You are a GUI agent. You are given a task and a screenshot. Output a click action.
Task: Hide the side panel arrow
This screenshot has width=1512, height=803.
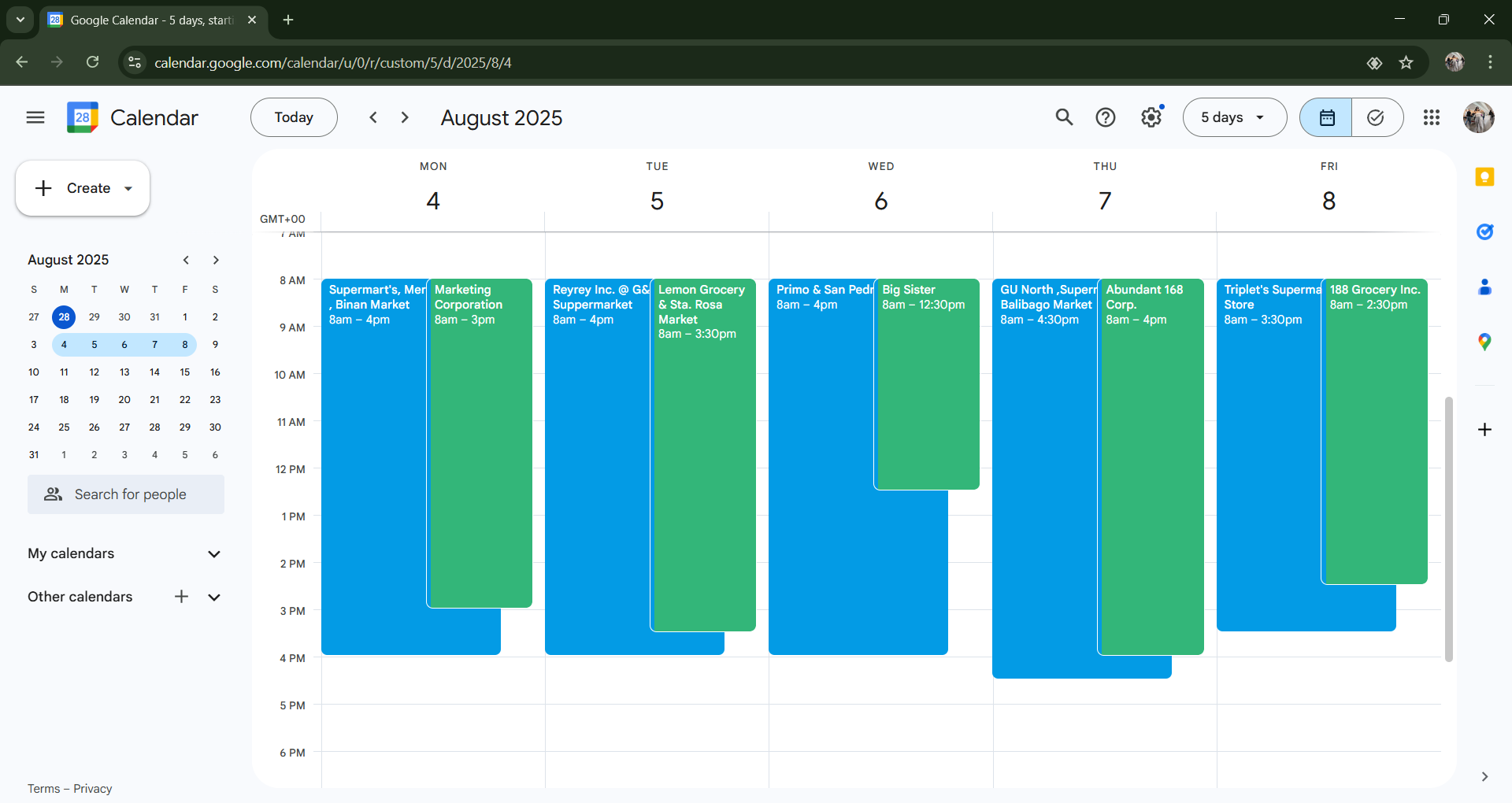coord(1484,776)
